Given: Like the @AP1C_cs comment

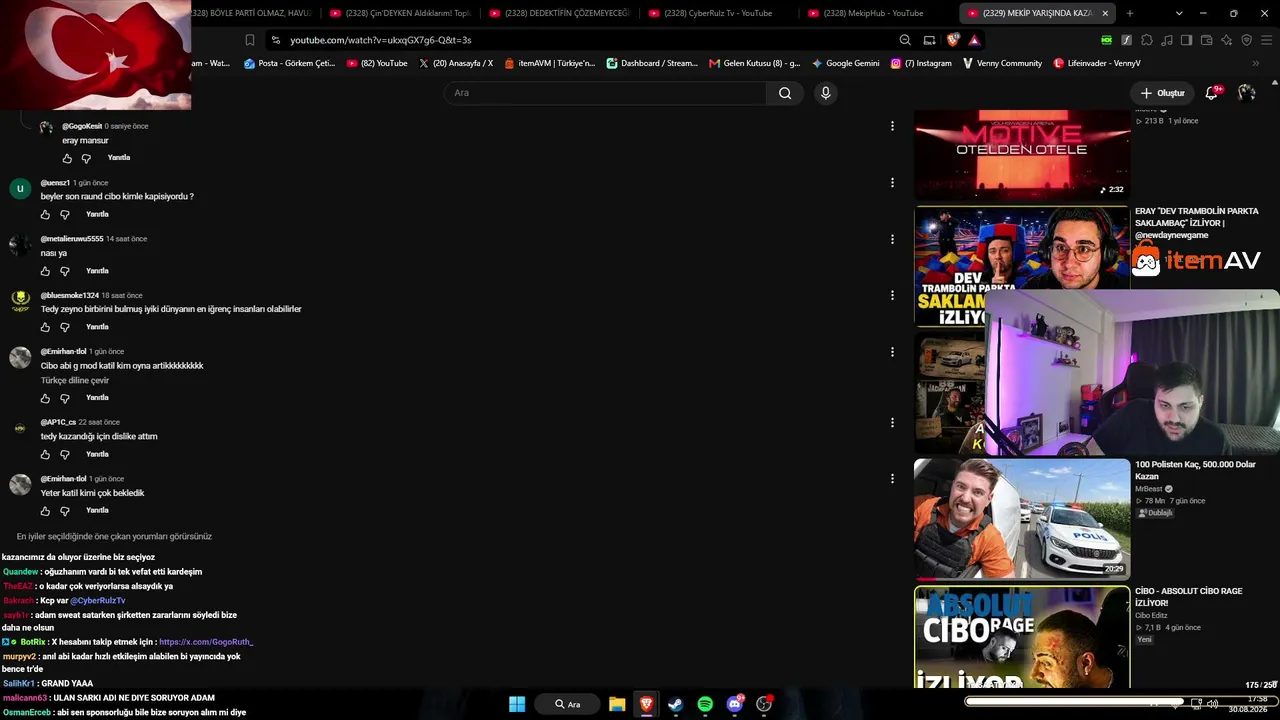Looking at the screenshot, I should pyautogui.click(x=45, y=455).
